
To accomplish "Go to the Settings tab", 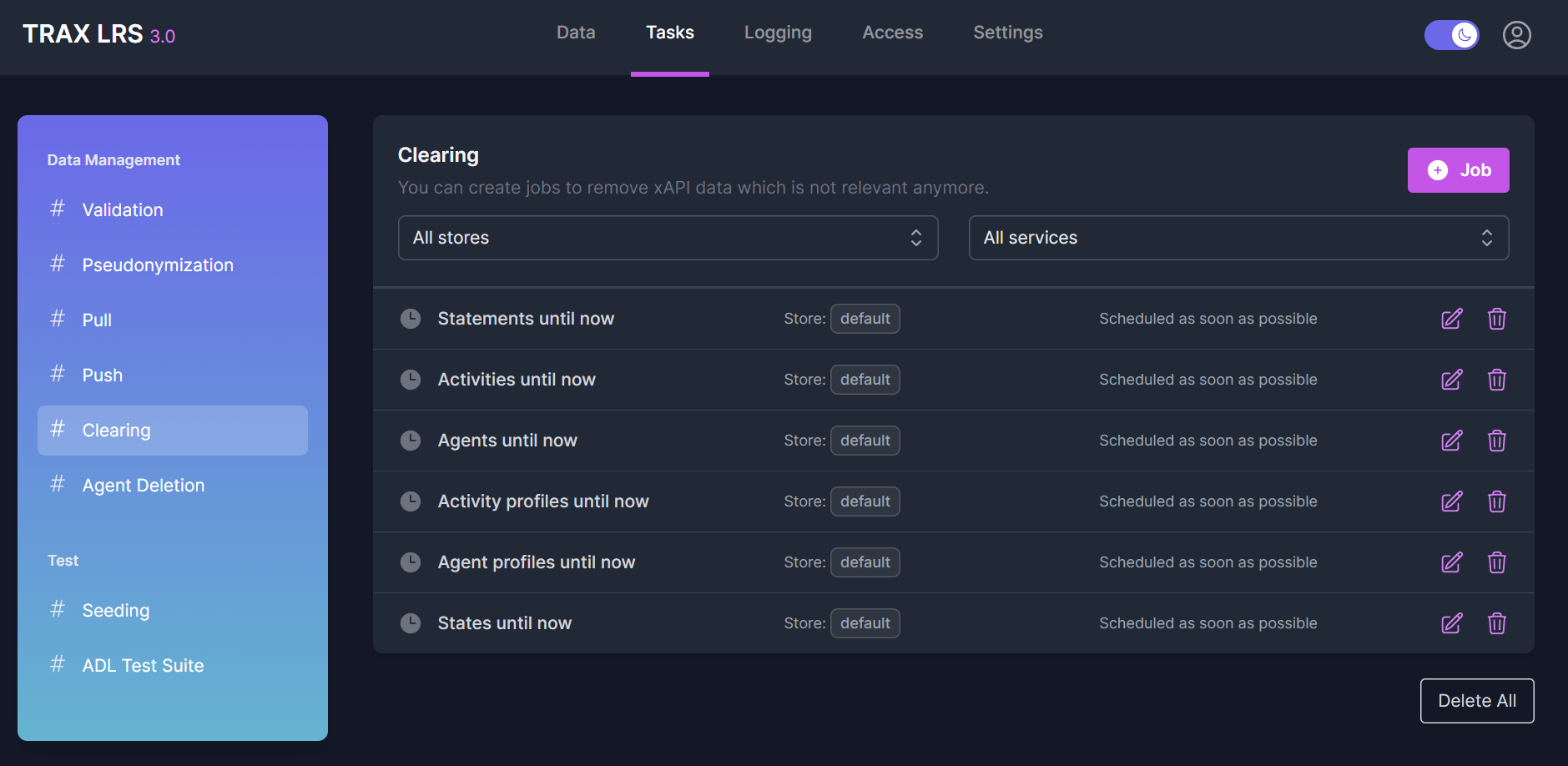I will pyautogui.click(x=1007, y=33).
